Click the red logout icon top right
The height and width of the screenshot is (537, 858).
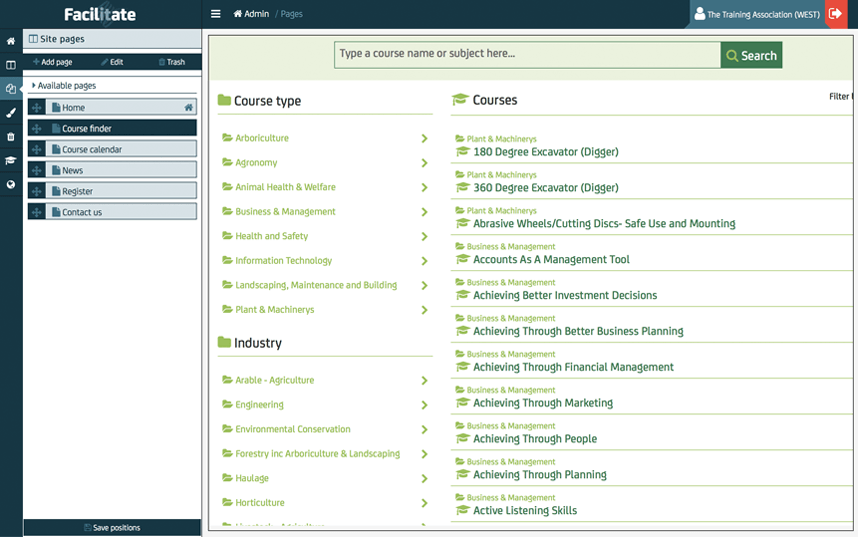[835, 14]
